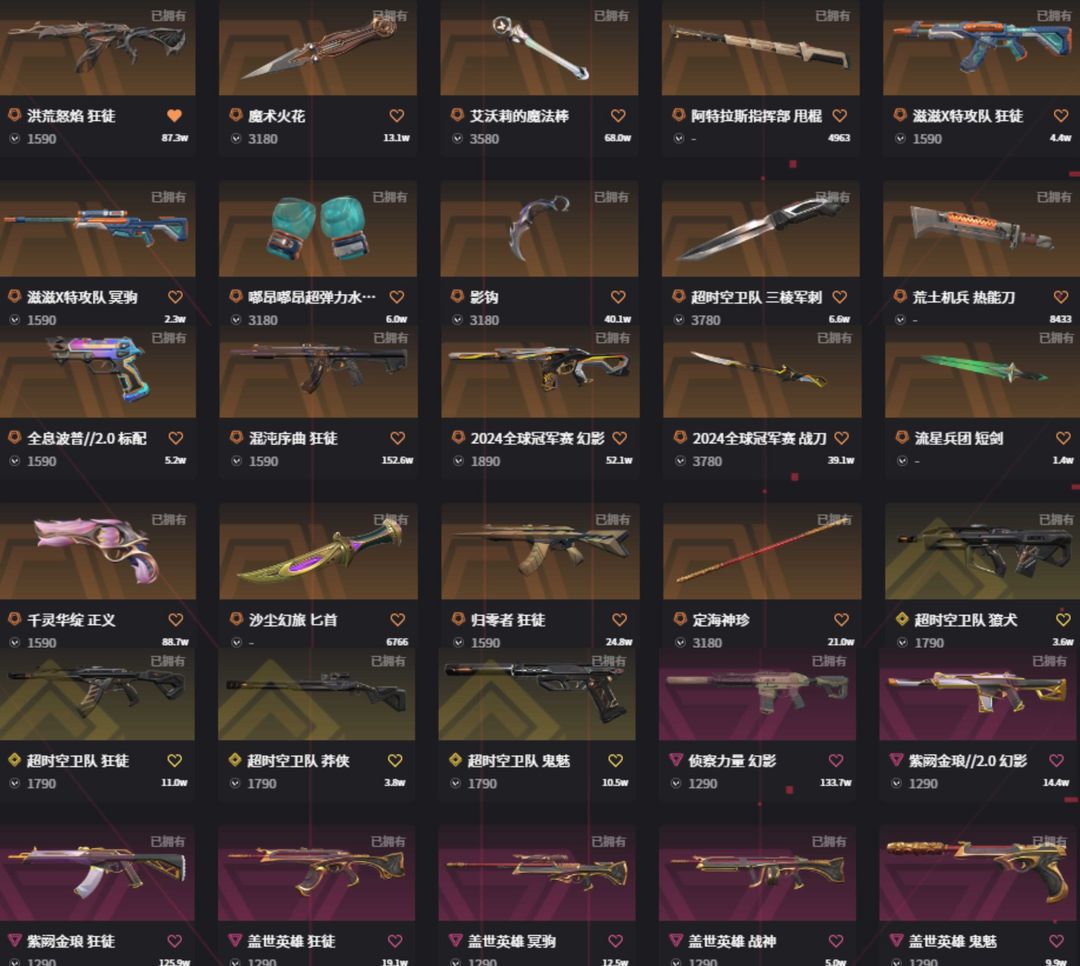Select the 沙尘幻旅 匕首 dagger image
The image size is (1080, 966).
318,551
